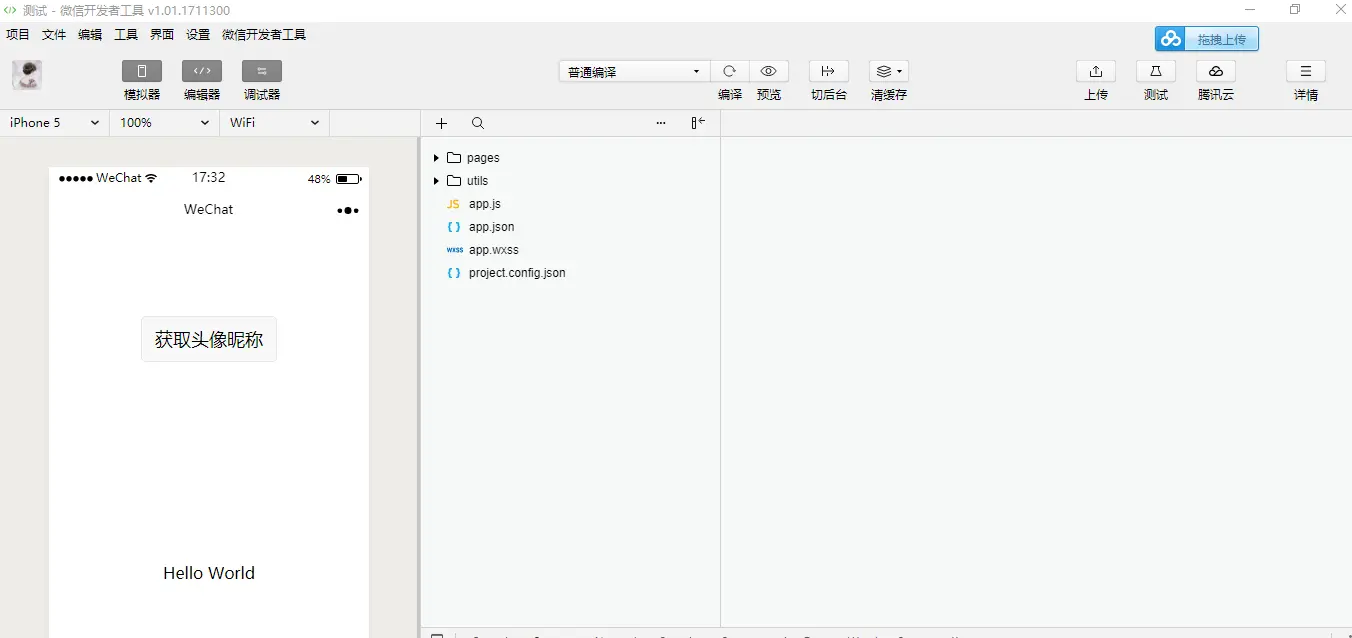Open the 项目 menu
1352x638 pixels.
pos(18,34)
